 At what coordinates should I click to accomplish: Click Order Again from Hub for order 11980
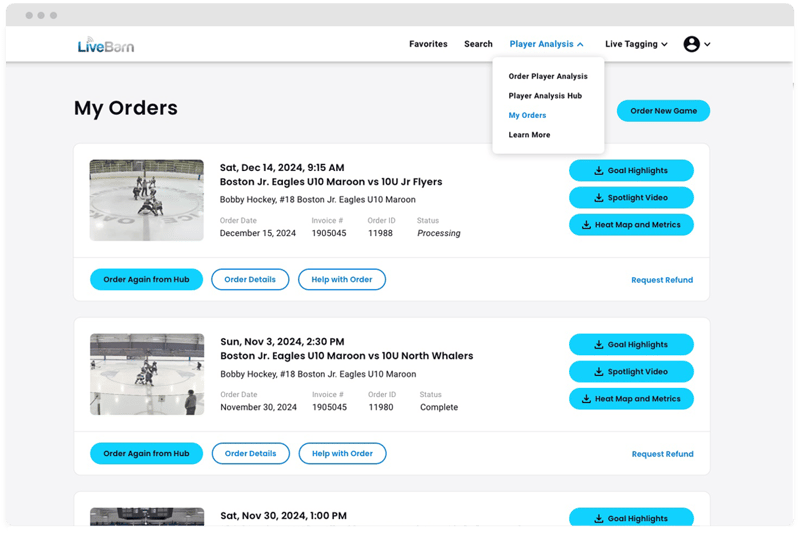pyautogui.click(x=146, y=453)
